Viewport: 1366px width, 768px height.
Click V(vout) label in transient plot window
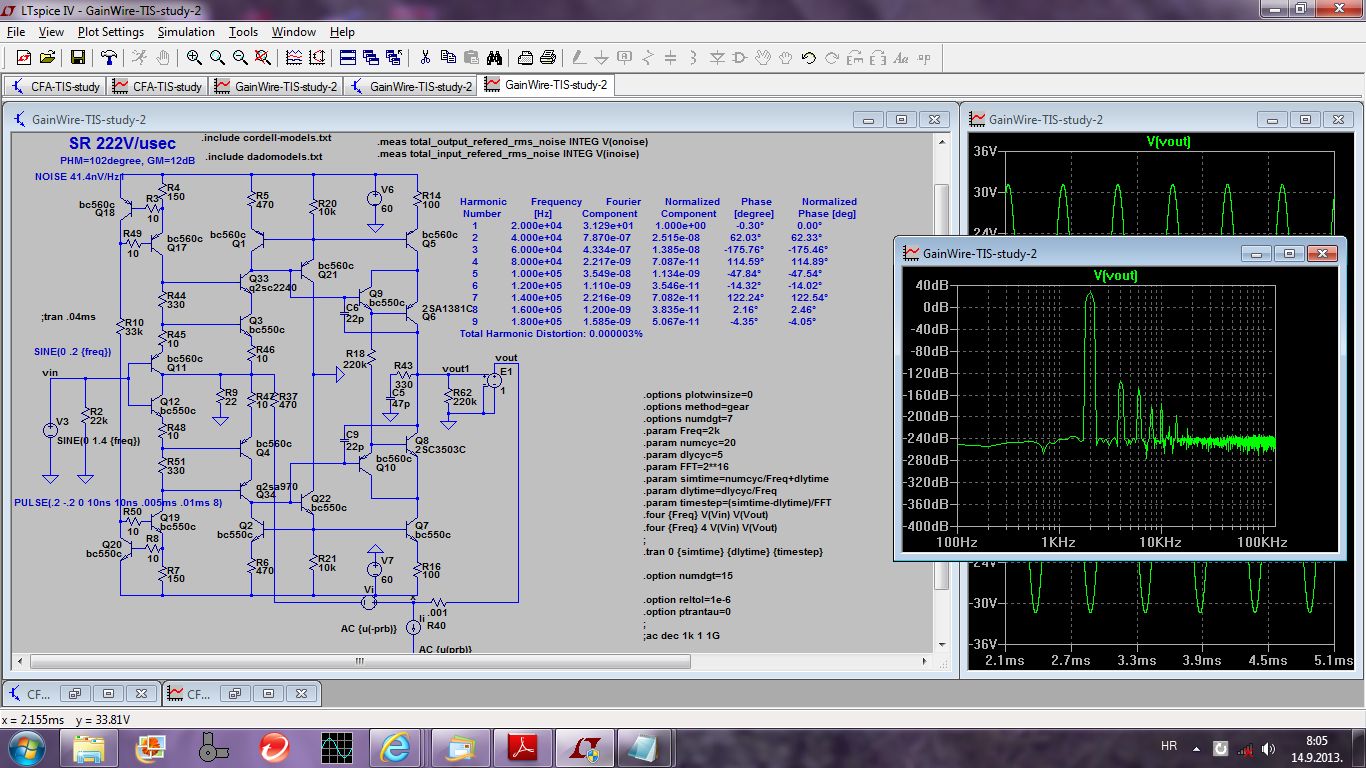(1168, 142)
